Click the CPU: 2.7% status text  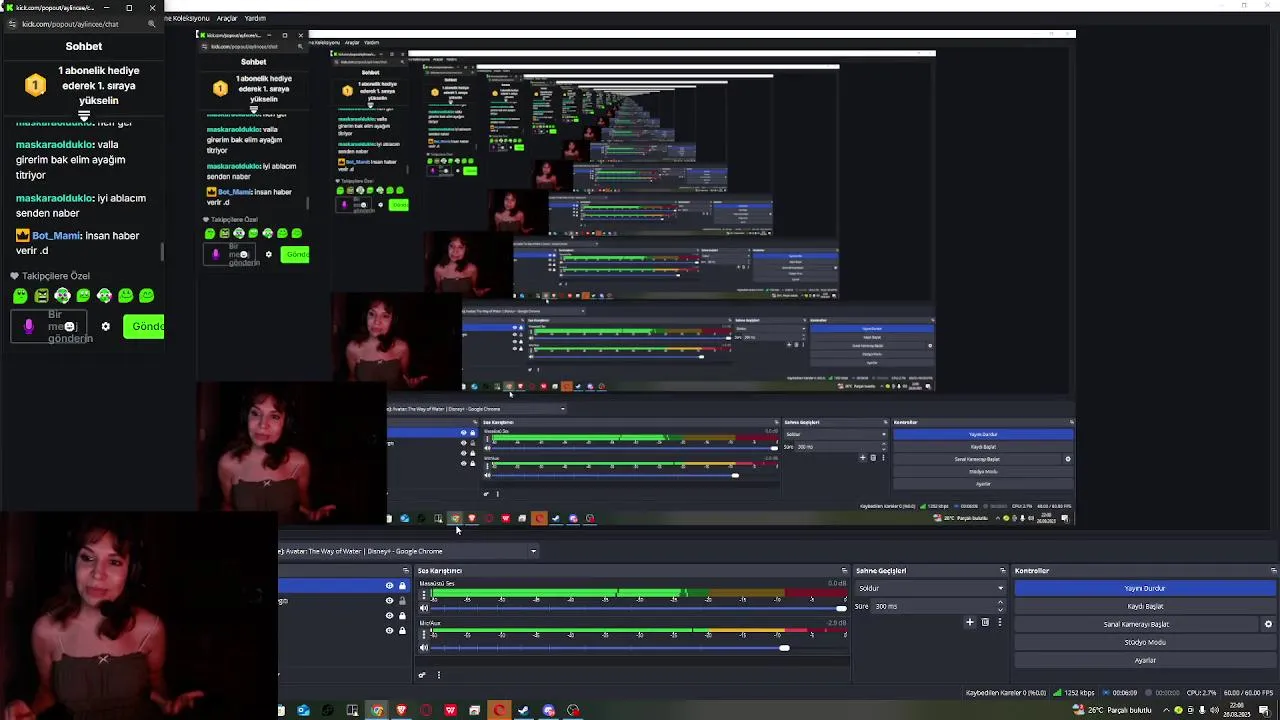1201,692
